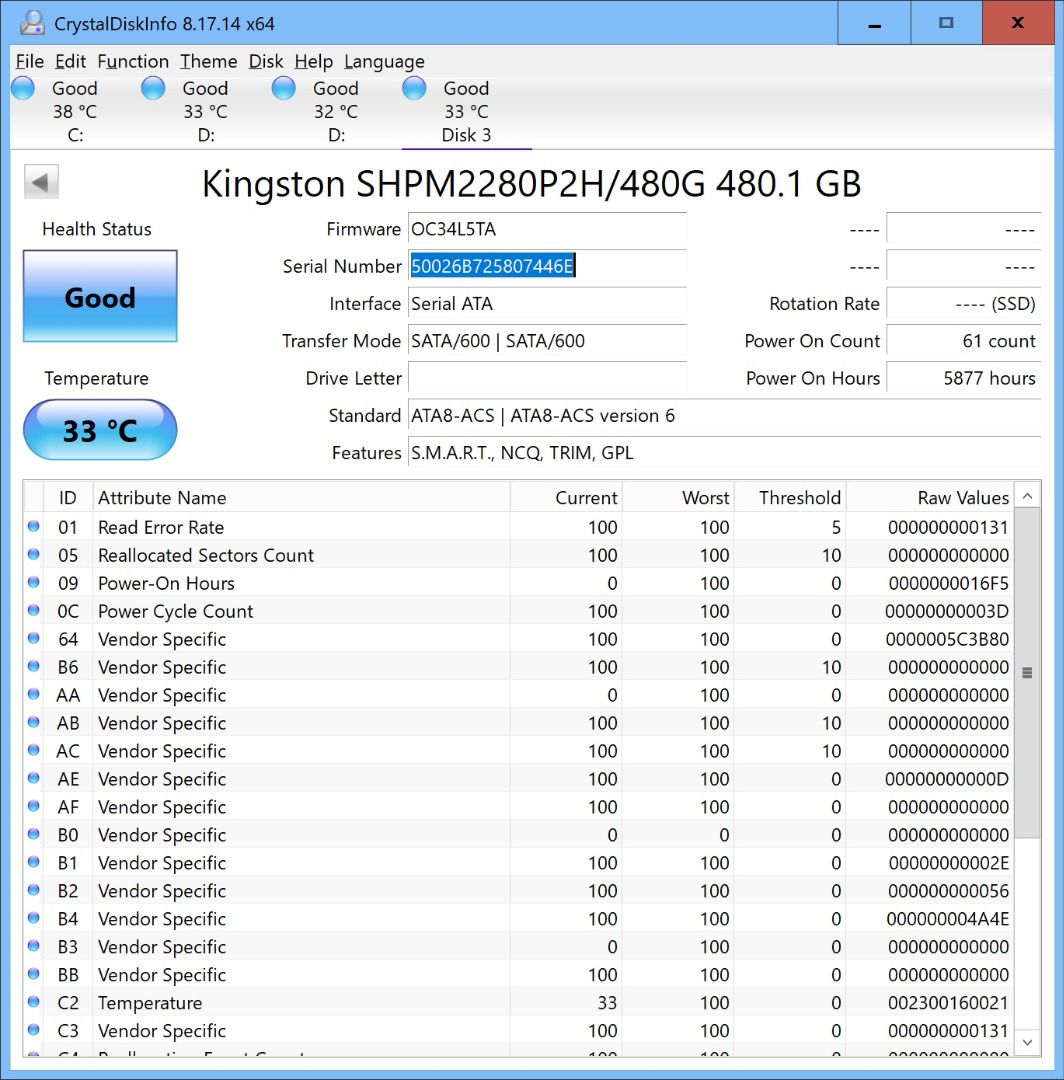1064x1080 pixels.
Task: Click the CrystalDiskInfo title bar app icon
Action: tap(32, 23)
